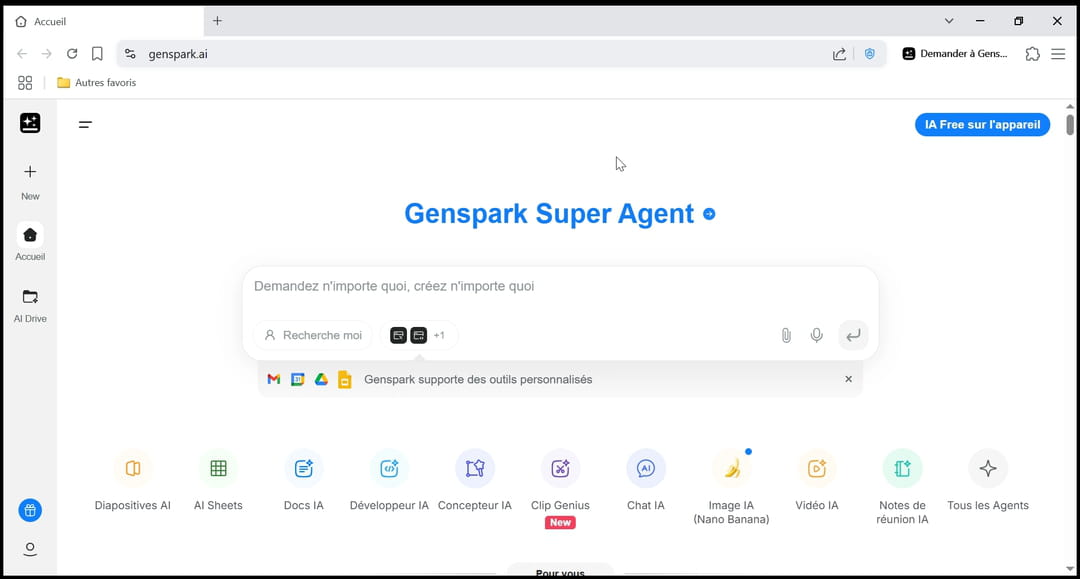Dismiss the custom tools notification banner
The width and height of the screenshot is (1080, 579).
point(848,380)
